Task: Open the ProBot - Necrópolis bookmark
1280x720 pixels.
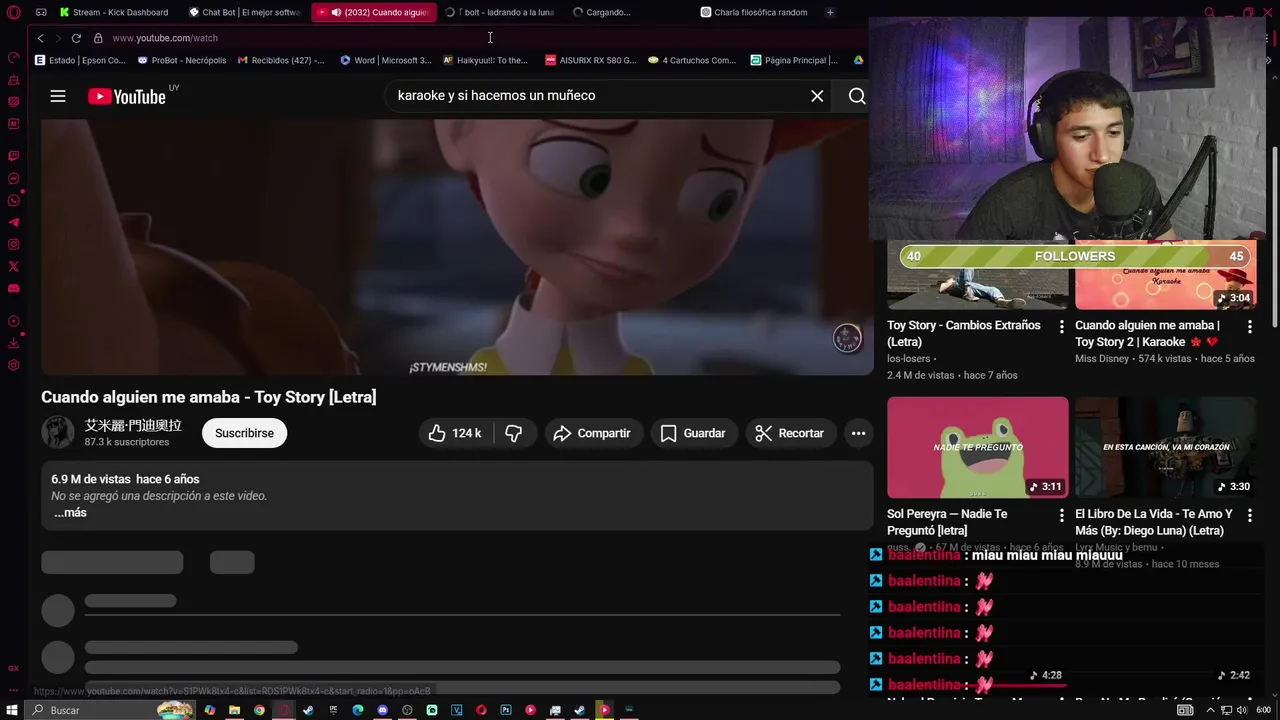Action: tap(182, 60)
